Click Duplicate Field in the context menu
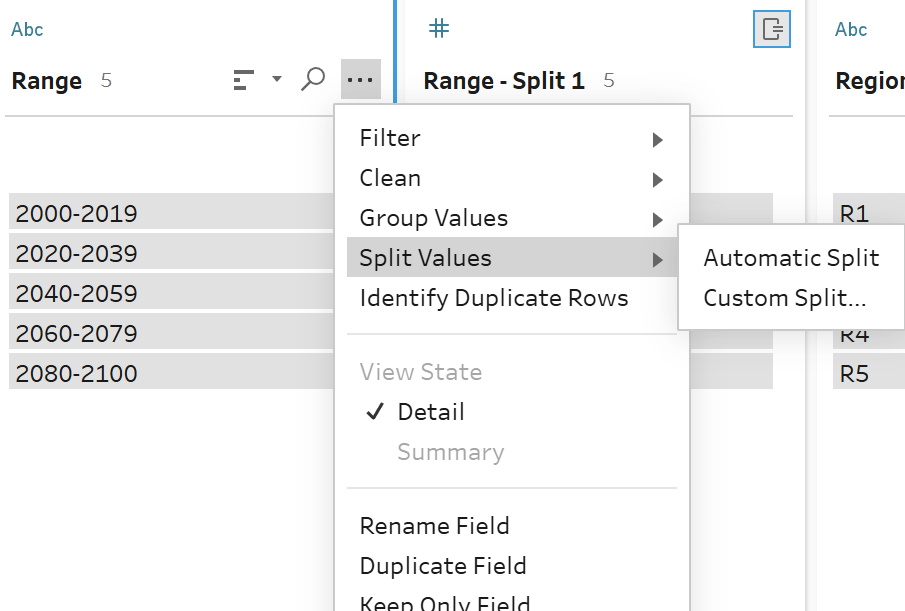Image resolution: width=905 pixels, height=611 pixels. 443,566
